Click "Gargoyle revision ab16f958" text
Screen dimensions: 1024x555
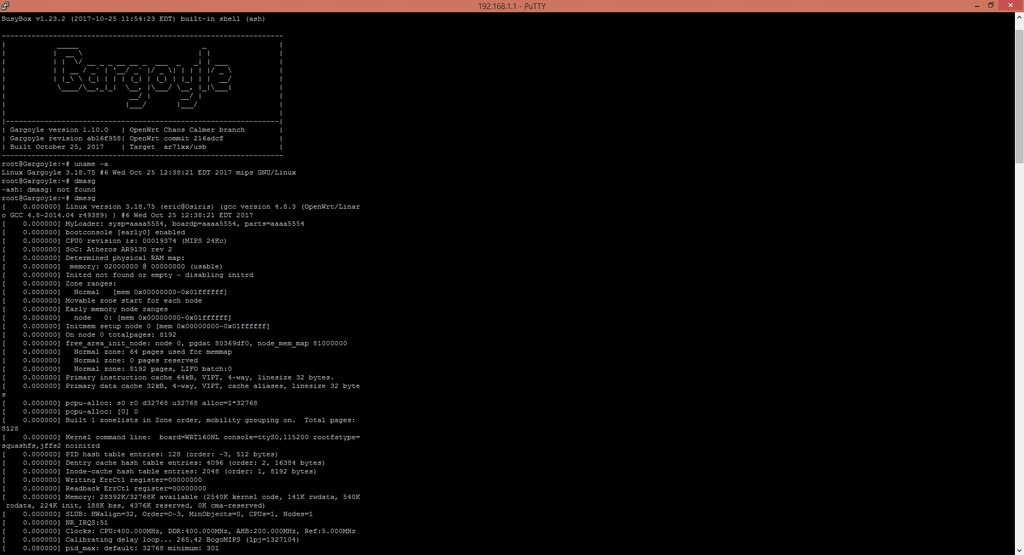pos(65,138)
